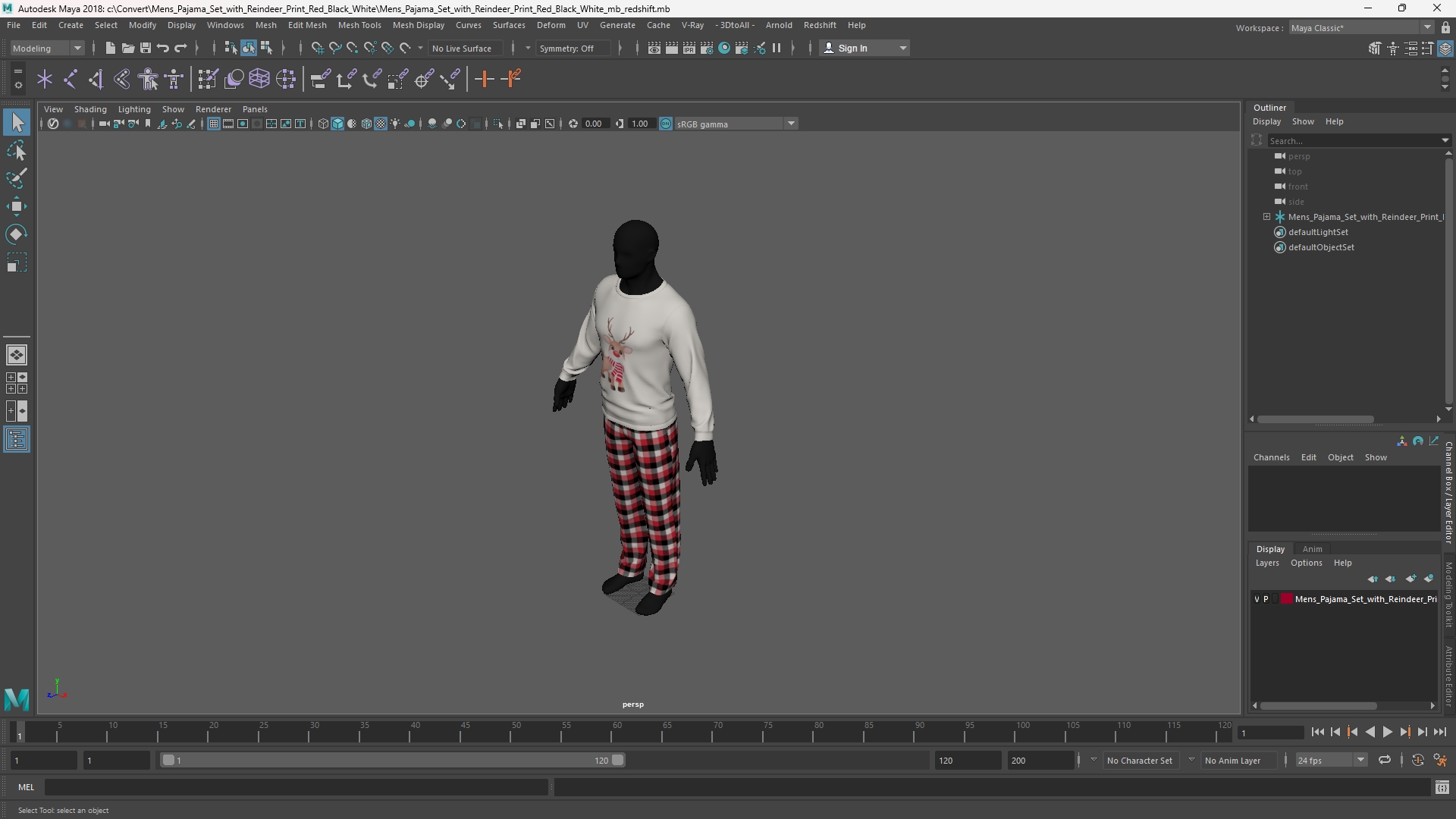Open the viewport Shading menu
The height and width of the screenshot is (819, 1456).
click(90, 109)
